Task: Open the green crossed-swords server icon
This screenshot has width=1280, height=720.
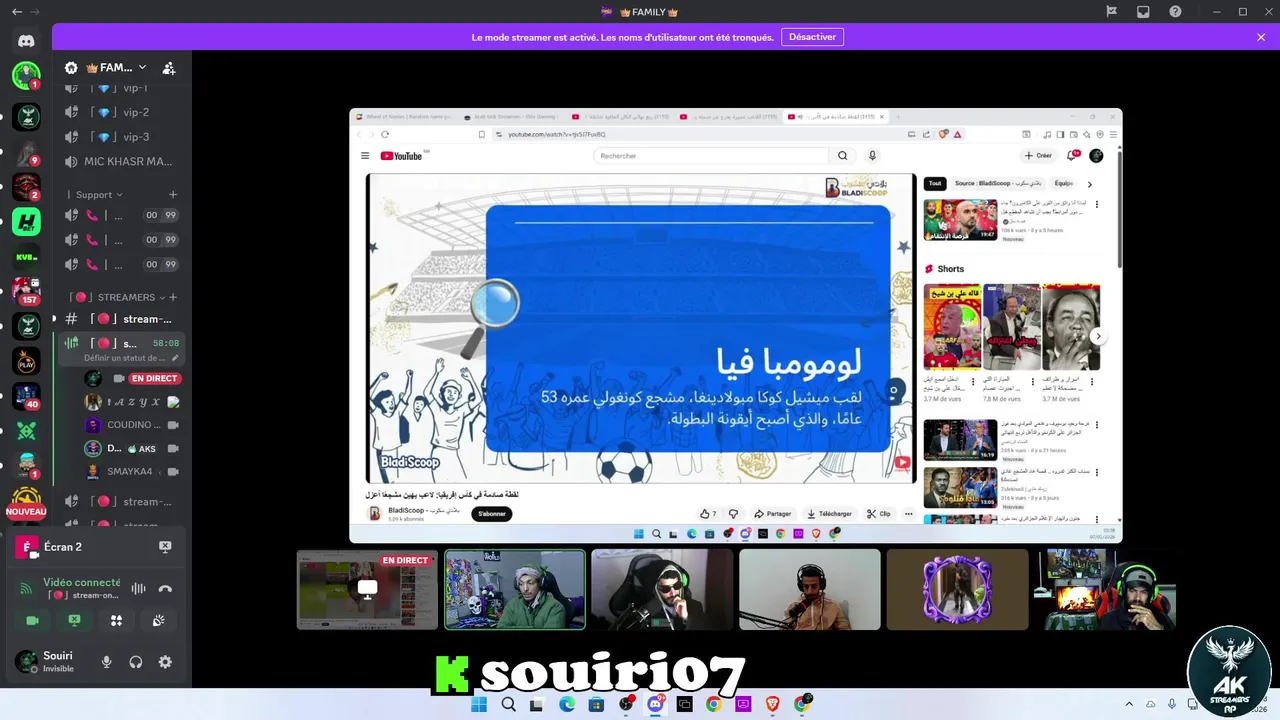Action: [x=26, y=431]
